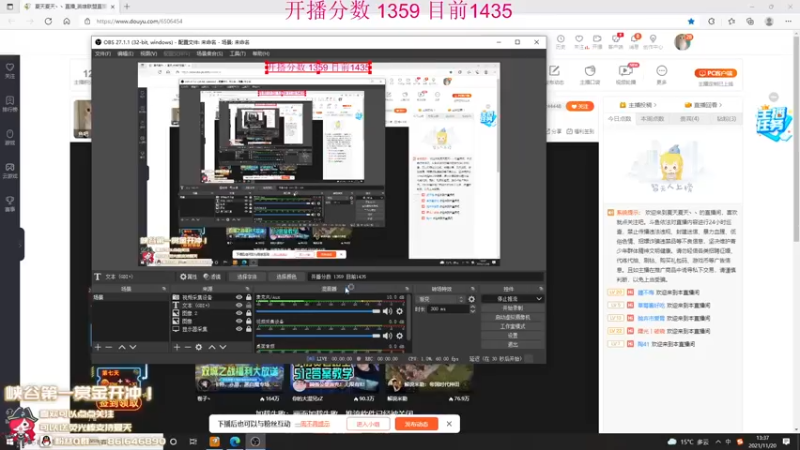The width and height of the screenshot is (800, 450).
Task: Expand 直播回看 chevron link
Action: [704, 105]
